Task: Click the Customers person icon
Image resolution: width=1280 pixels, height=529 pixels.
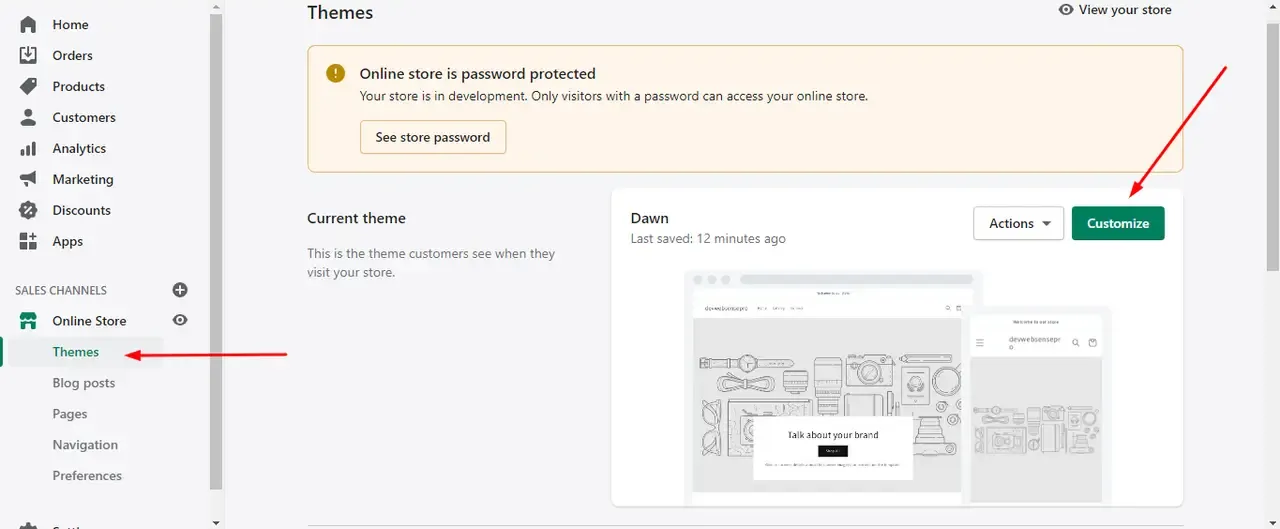Action: click(28, 117)
